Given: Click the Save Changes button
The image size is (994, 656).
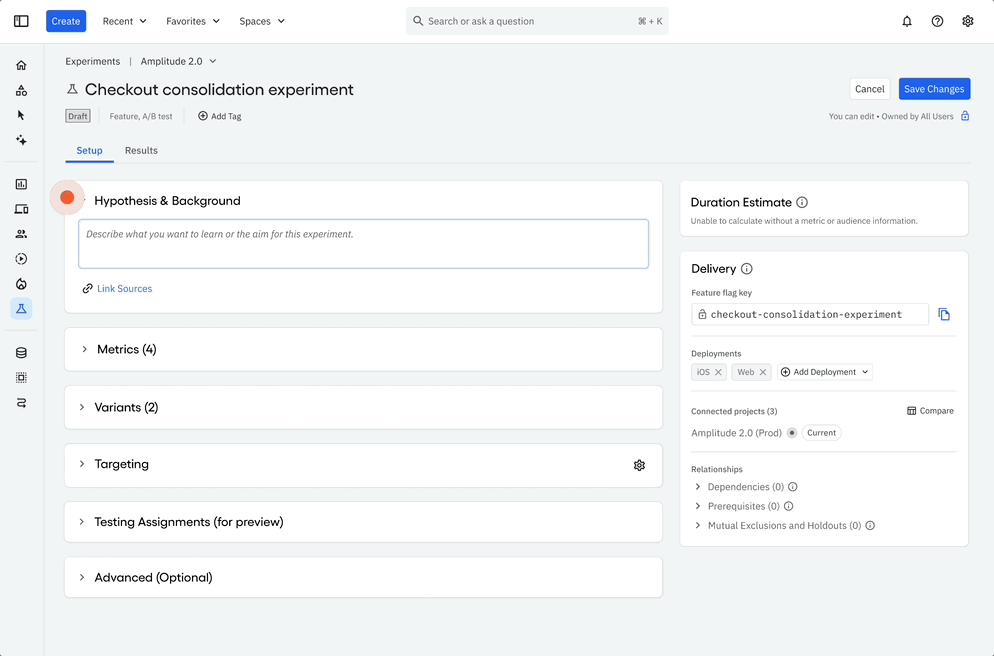Looking at the screenshot, I should click(933, 89).
